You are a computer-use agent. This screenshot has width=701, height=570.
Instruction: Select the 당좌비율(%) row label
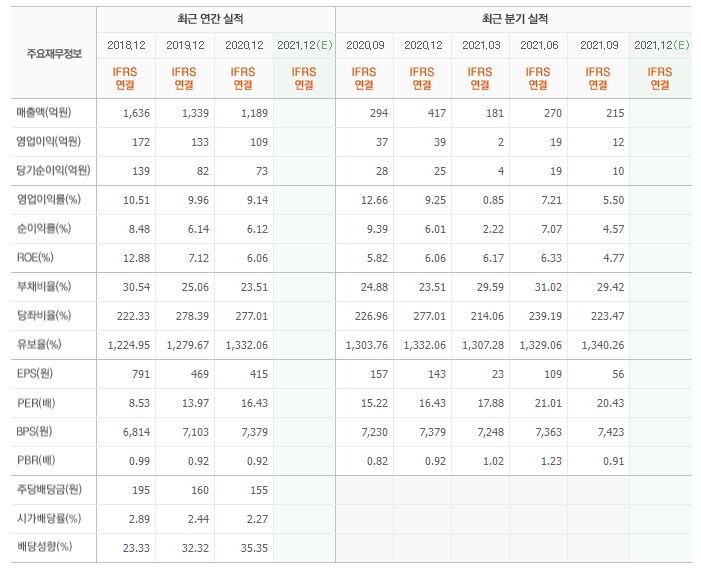click(x=44, y=316)
